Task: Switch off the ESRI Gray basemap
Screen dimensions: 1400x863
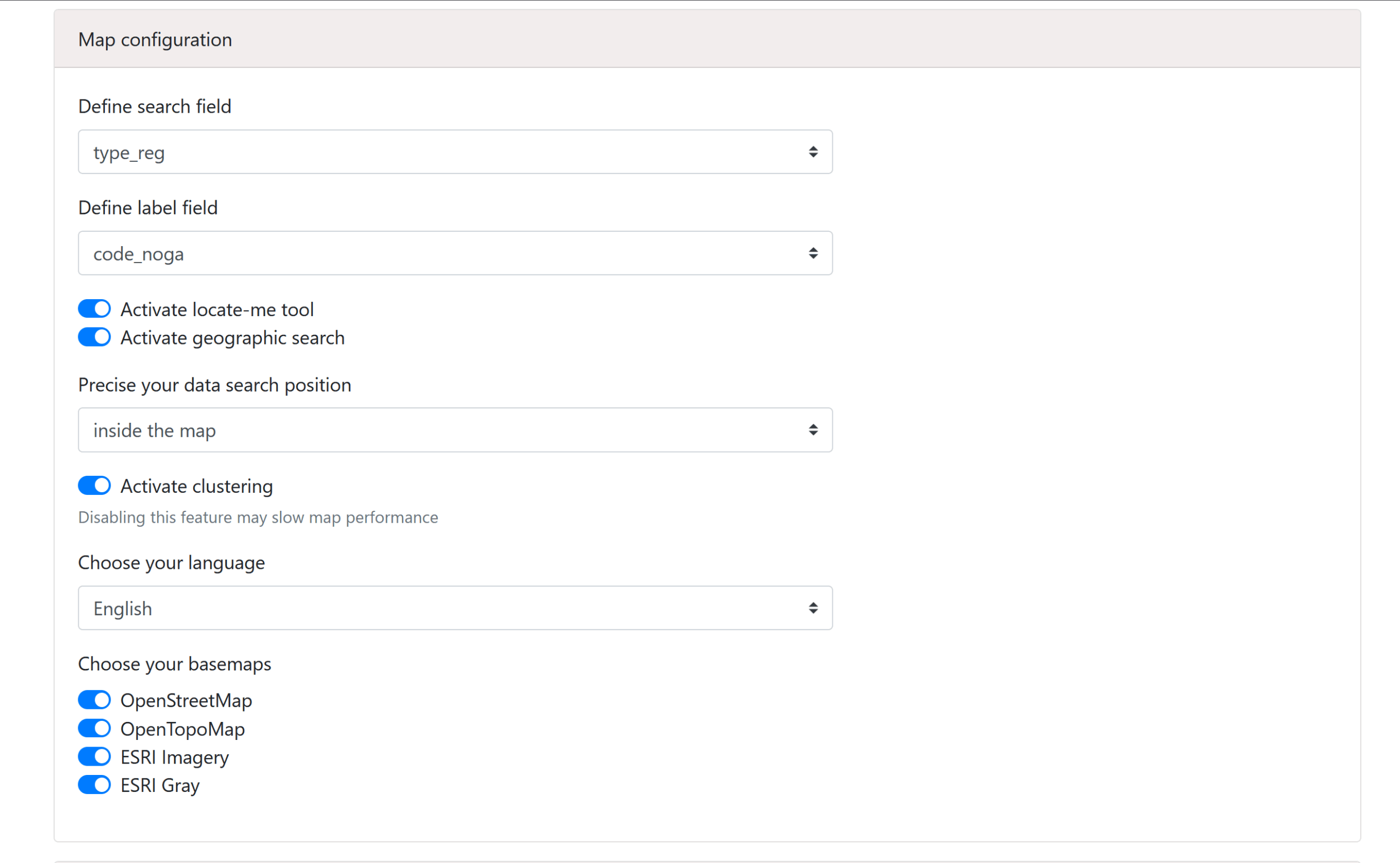Action: [x=94, y=785]
